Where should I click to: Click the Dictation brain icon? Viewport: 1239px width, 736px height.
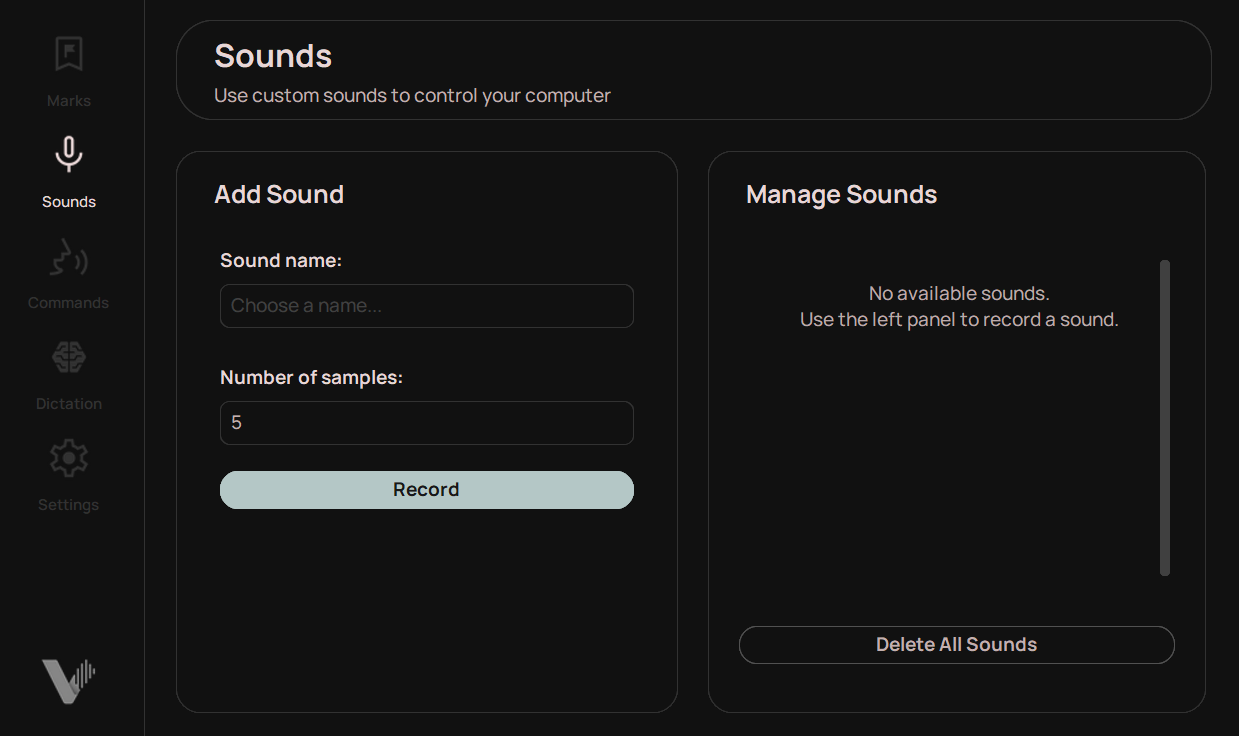pyautogui.click(x=68, y=357)
